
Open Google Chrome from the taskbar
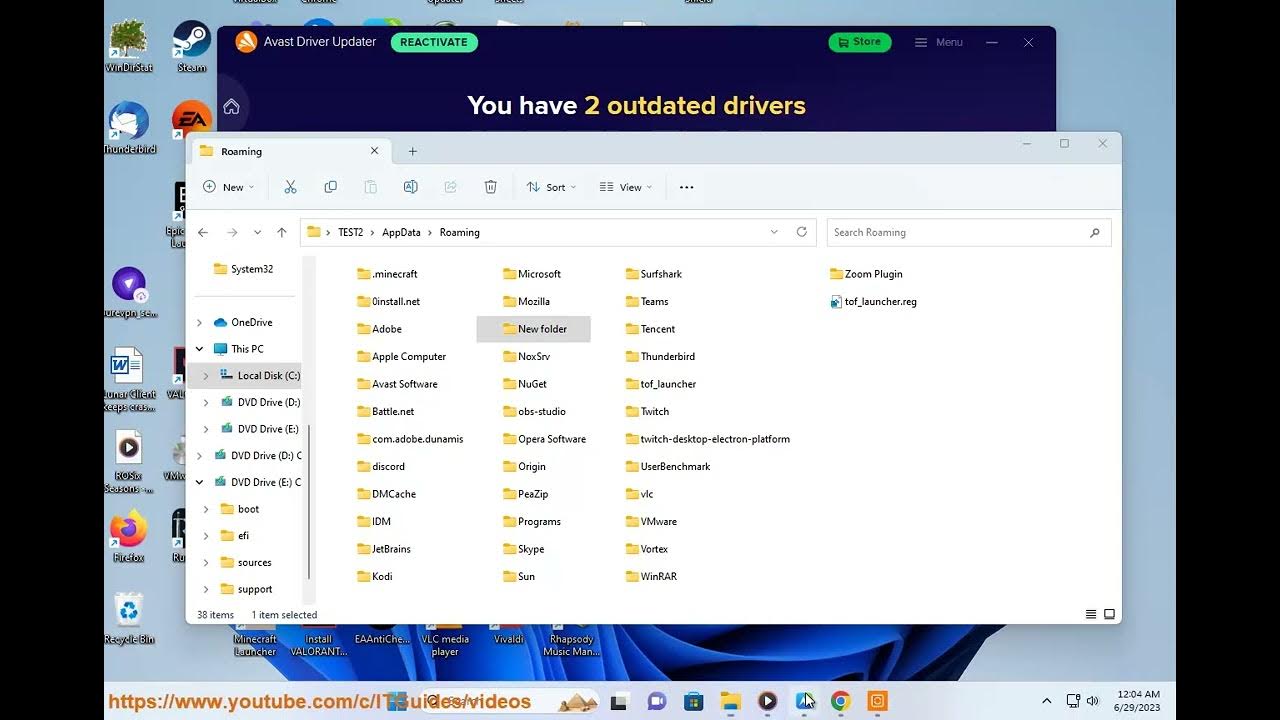[840, 701]
